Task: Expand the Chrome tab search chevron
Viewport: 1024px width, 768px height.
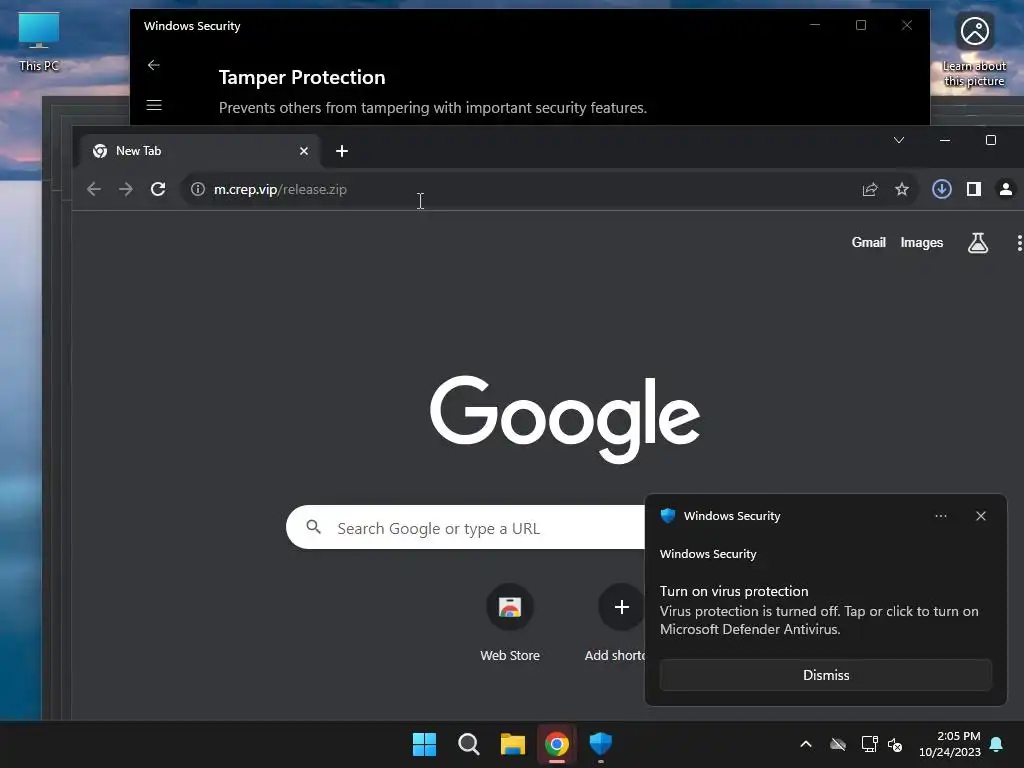Action: coord(899,140)
